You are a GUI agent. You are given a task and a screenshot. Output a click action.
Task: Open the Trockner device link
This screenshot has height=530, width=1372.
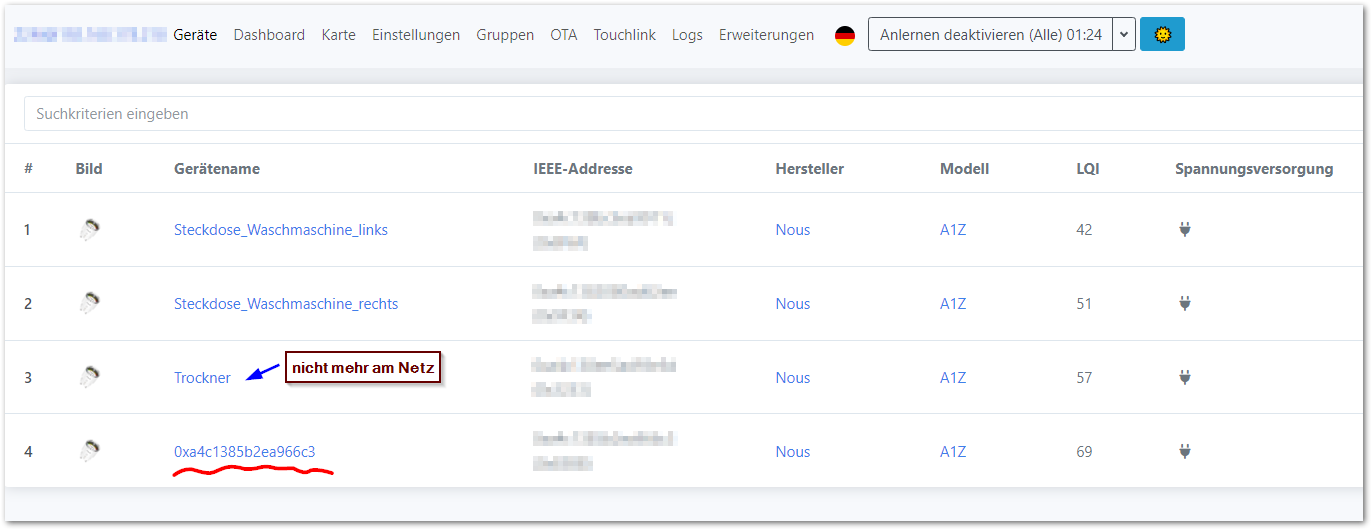click(202, 378)
